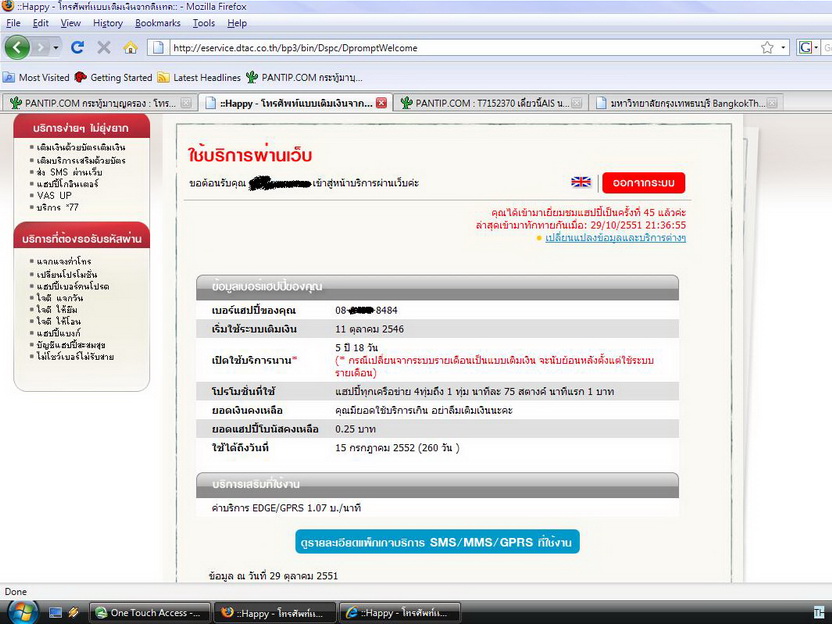
Task: Close the PANTIP.COM T7152370 tab
Action: [x=577, y=103]
